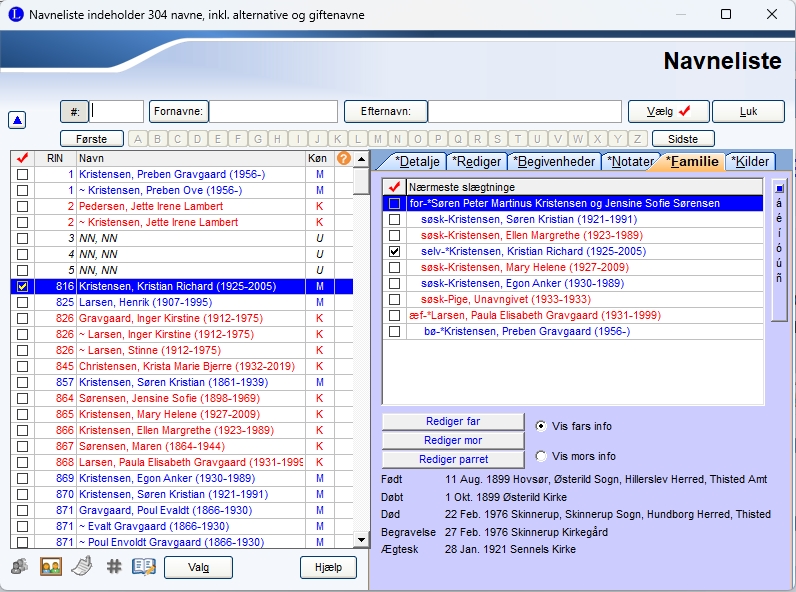Select the Vis mors info radio button
Screen dimensions: 796x592
[542, 456]
